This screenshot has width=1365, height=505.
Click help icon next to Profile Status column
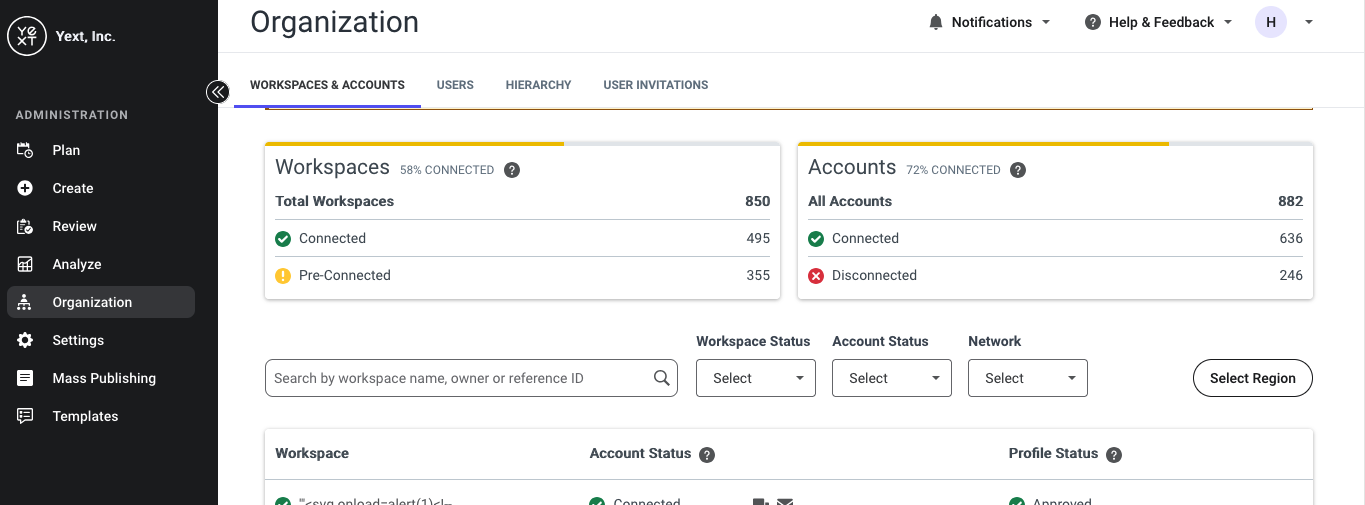tap(1114, 455)
